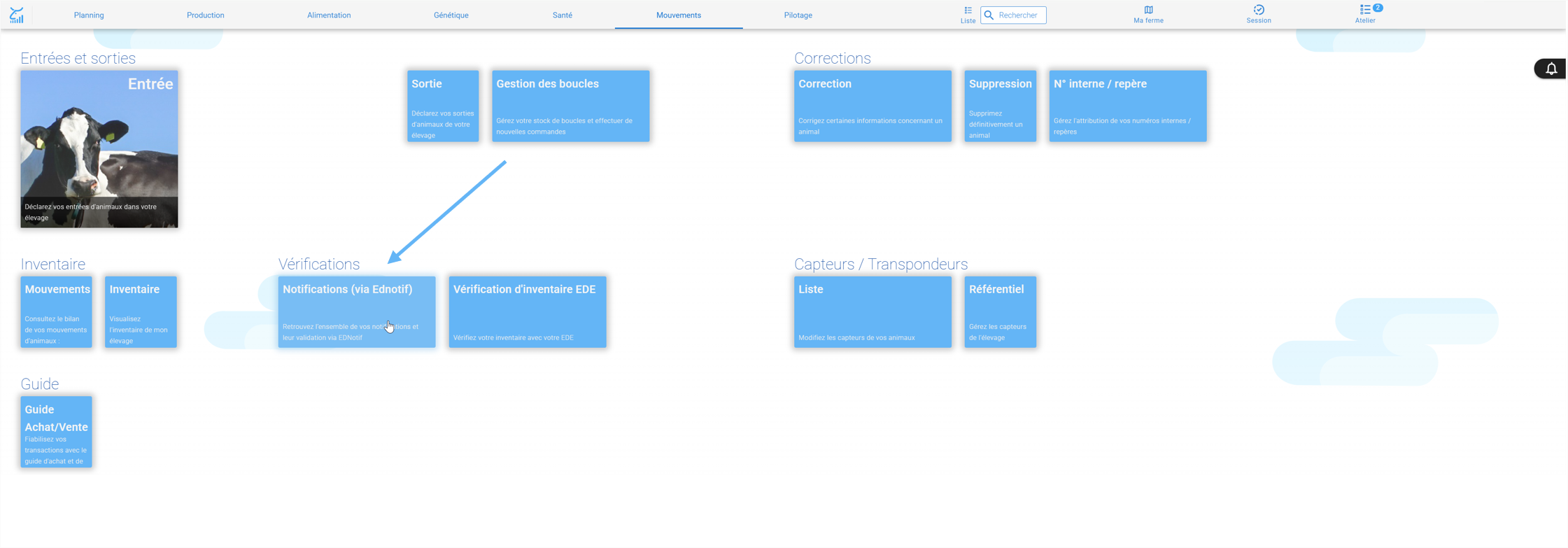Open Notifications (via Ednotif) tile

(357, 311)
